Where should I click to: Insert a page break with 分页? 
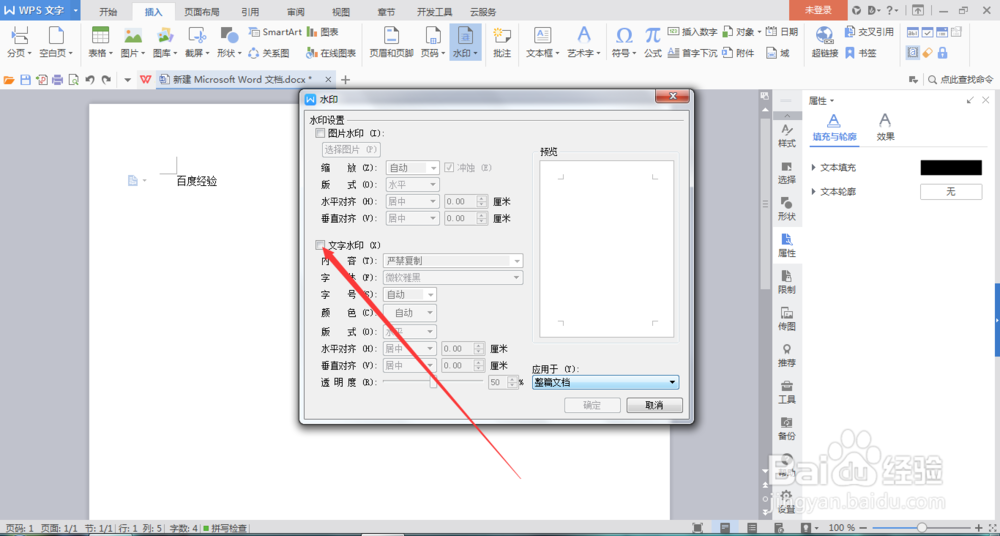20,43
